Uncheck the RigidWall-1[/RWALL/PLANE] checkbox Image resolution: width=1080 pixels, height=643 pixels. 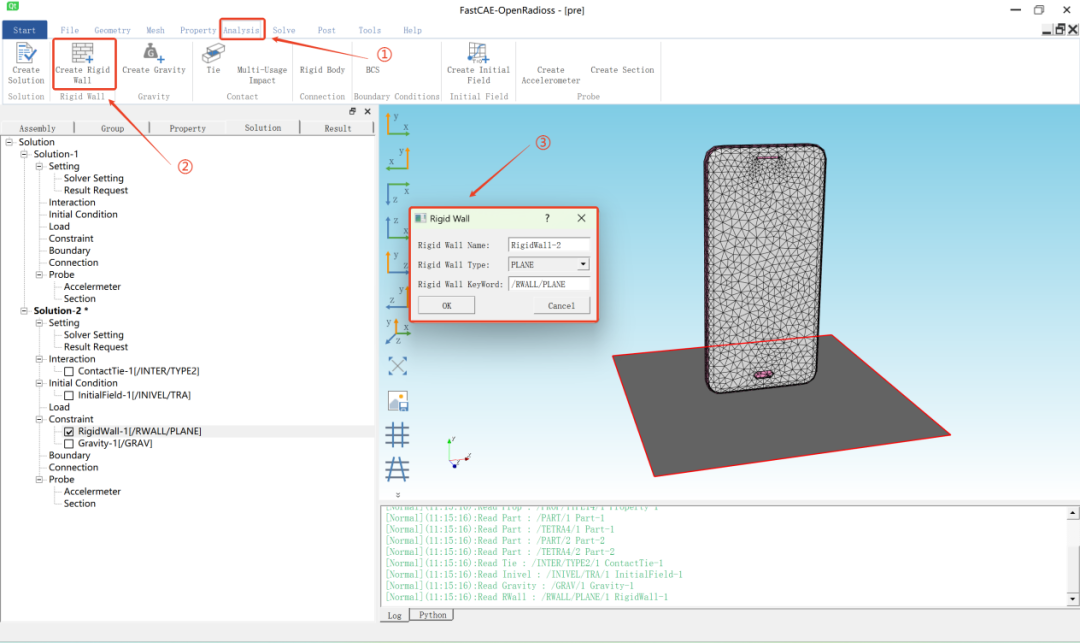[69, 432]
